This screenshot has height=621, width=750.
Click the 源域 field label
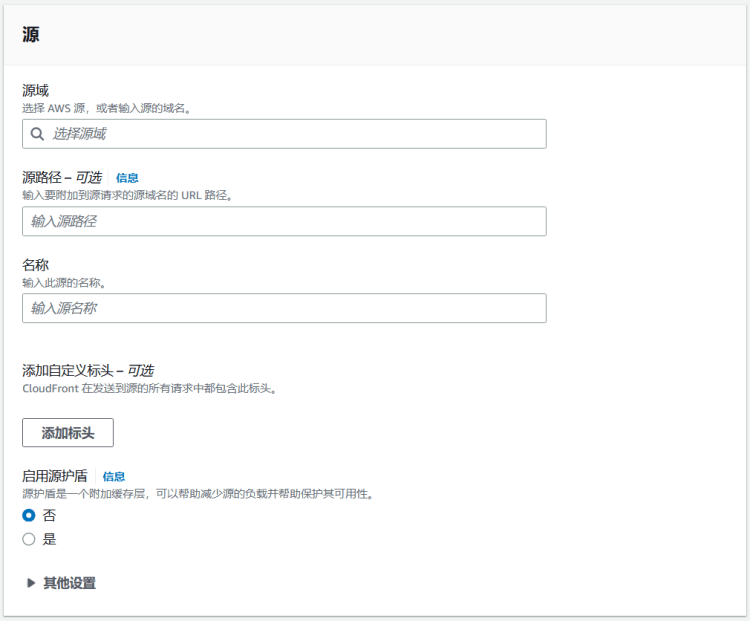click(x=36, y=90)
